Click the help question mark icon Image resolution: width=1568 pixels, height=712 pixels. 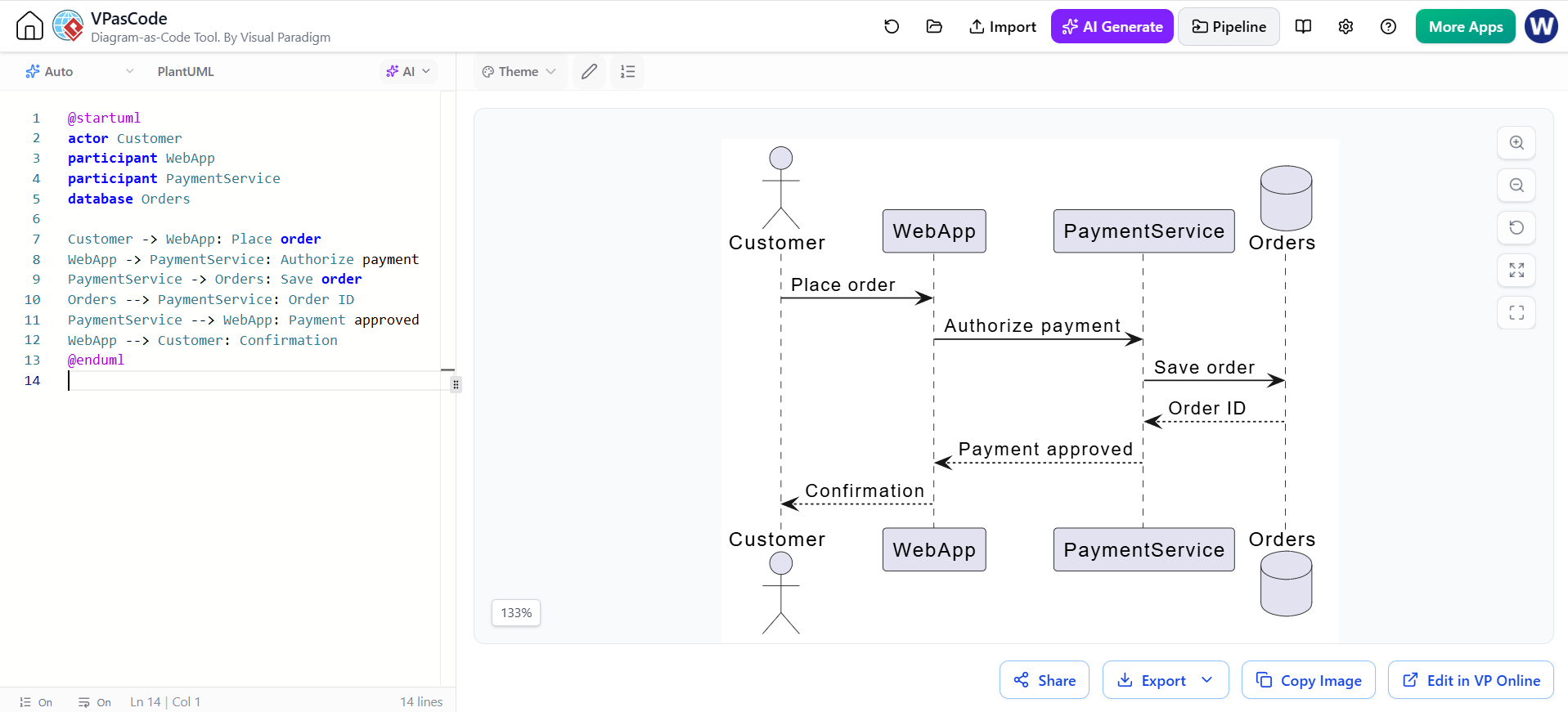(1388, 26)
